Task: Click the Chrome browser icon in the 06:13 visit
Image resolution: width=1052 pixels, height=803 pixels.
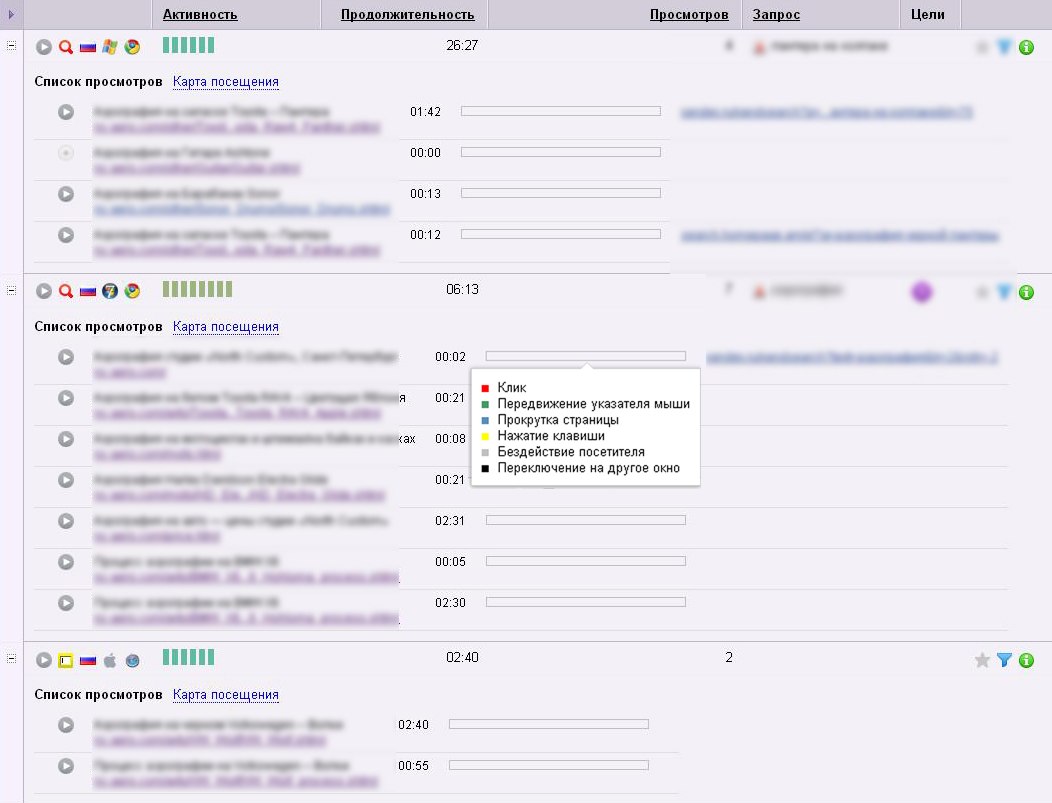Action: click(x=132, y=291)
